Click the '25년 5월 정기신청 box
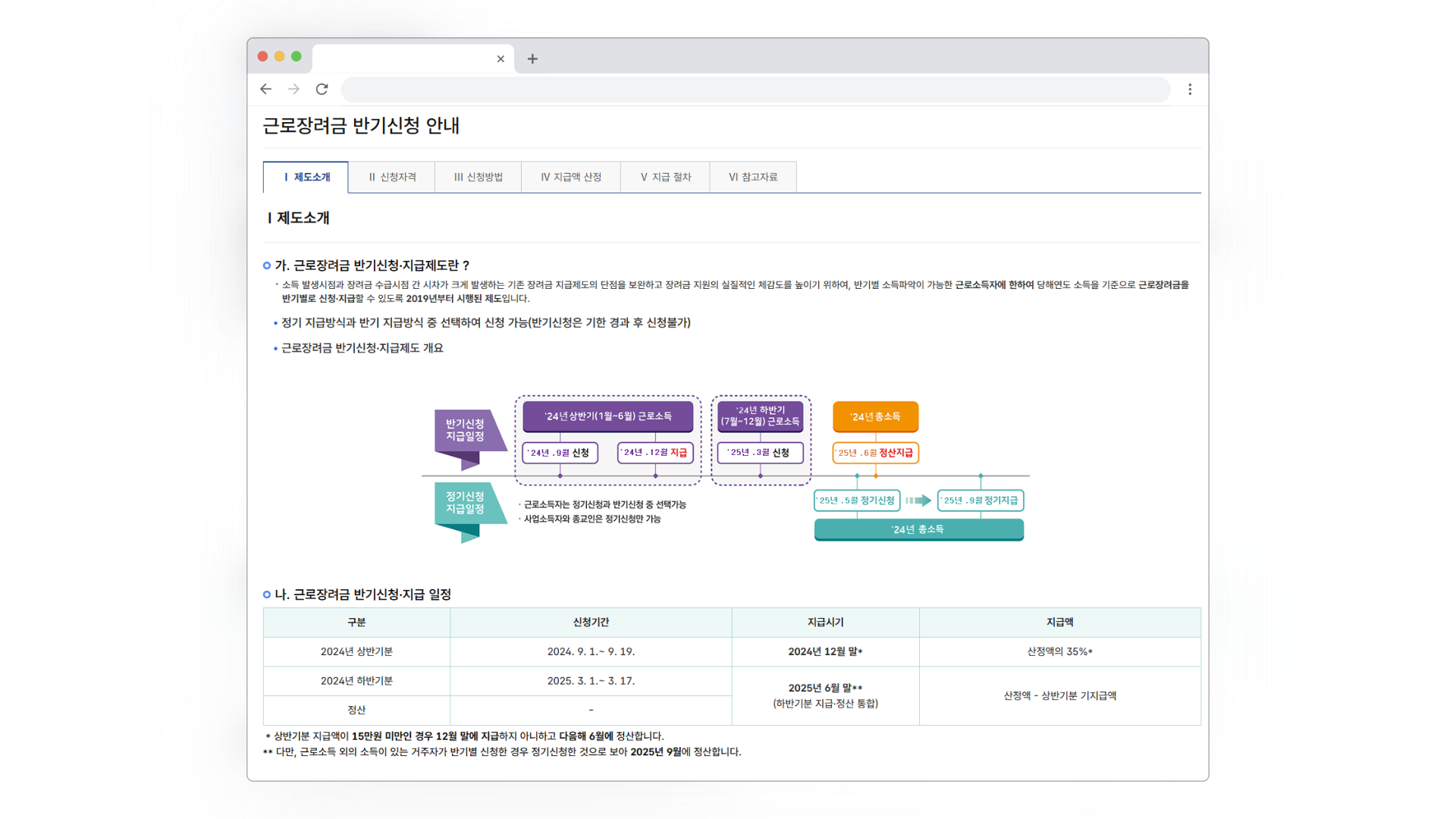This screenshot has height=819, width=1456. point(857,500)
